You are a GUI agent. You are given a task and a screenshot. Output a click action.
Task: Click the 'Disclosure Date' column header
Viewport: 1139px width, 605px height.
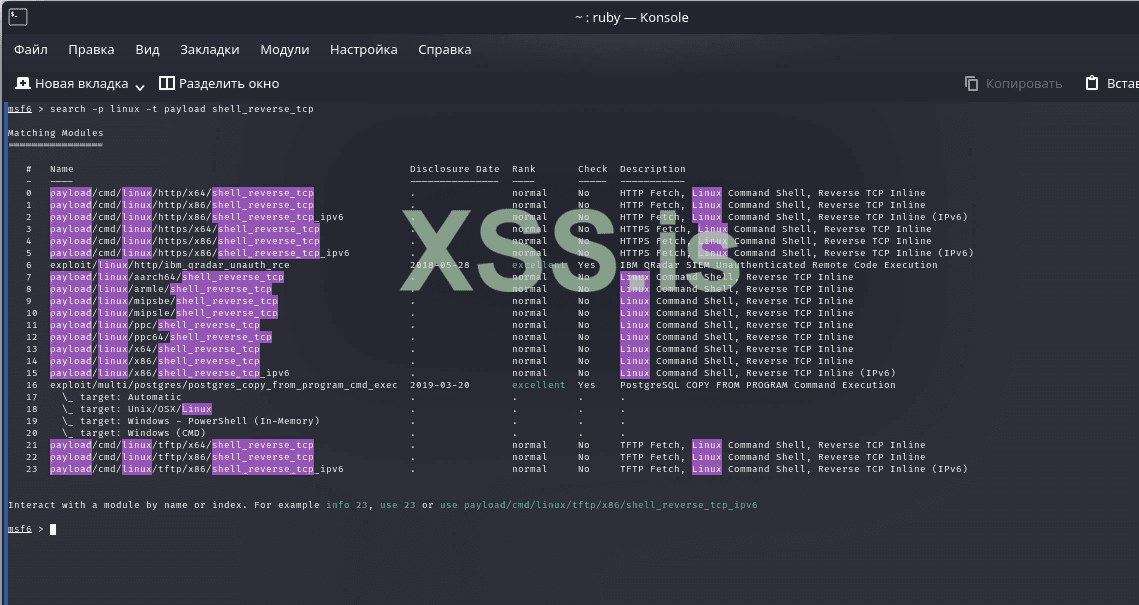(x=454, y=169)
